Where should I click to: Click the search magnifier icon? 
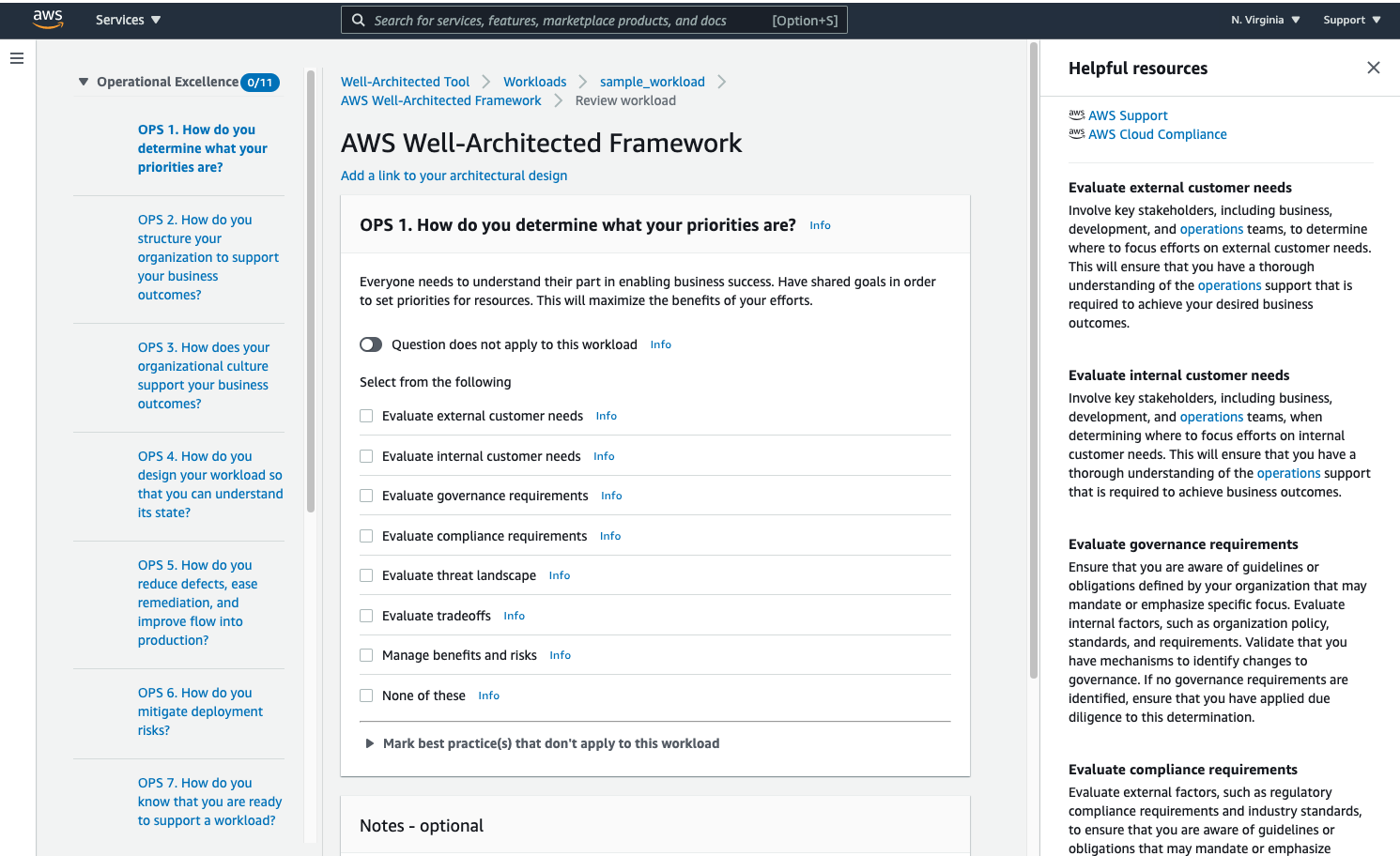point(359,20)
